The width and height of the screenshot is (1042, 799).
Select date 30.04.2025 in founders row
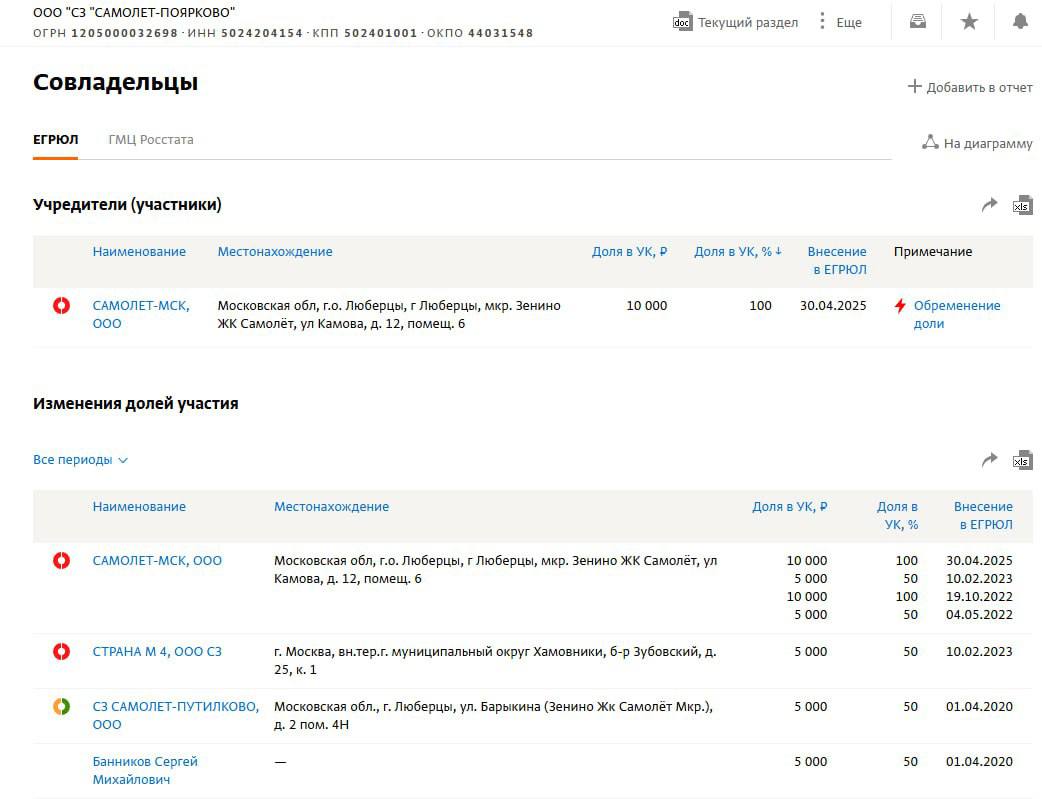click(x=833, y=305)
